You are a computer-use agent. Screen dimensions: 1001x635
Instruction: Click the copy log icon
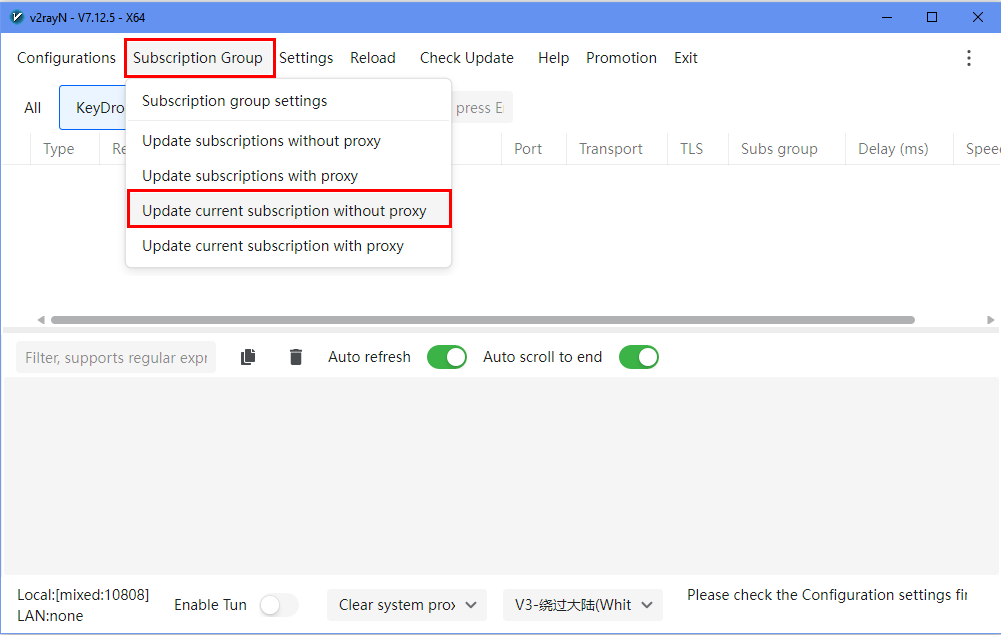point(248,357)
